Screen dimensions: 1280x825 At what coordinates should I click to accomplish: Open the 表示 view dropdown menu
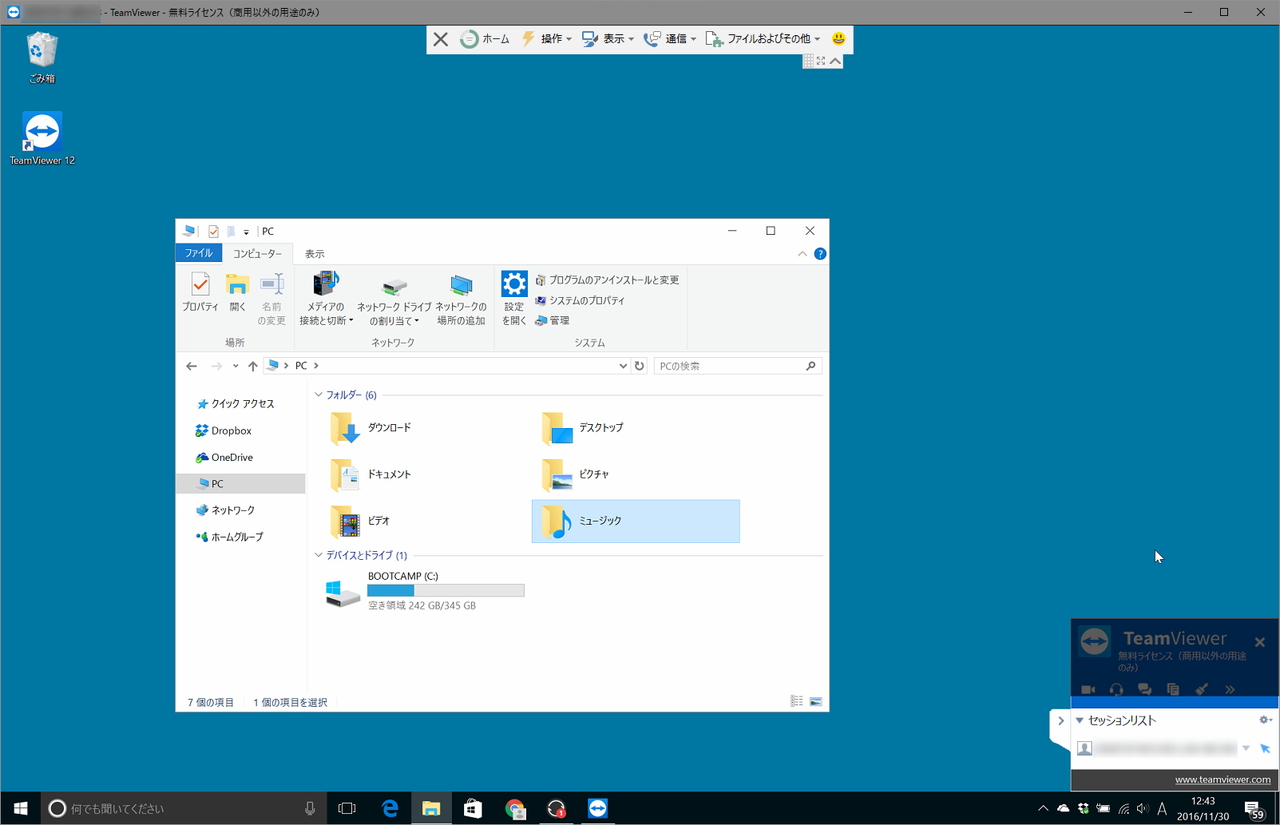click(x=608, y=39)
